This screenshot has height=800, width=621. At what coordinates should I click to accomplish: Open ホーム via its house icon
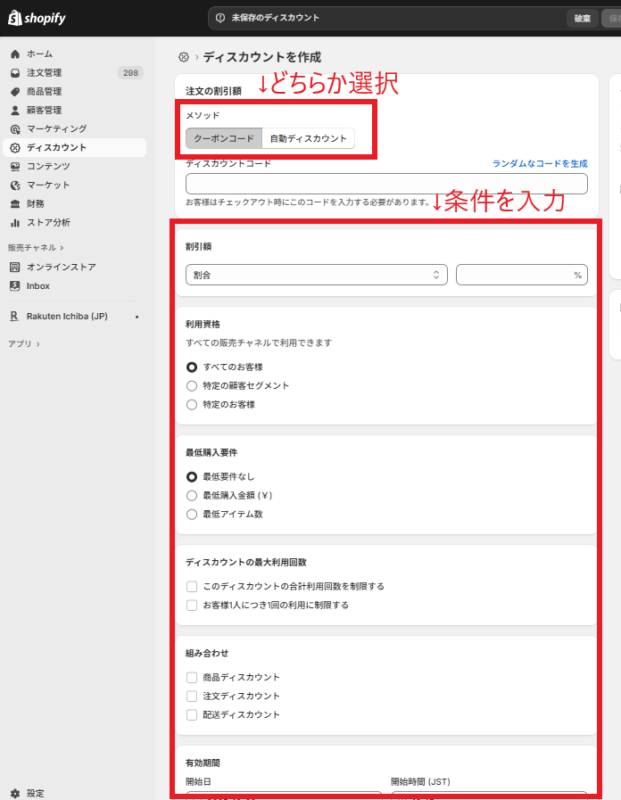(x=15, y=54)
